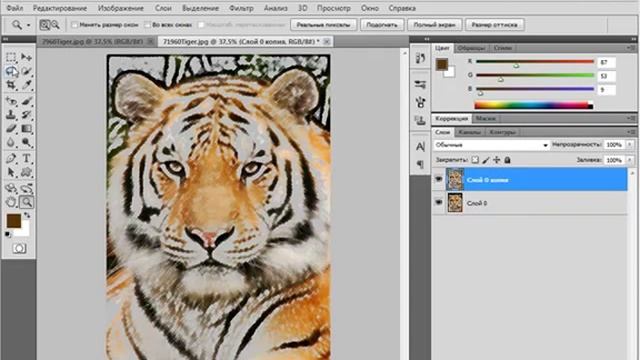
Task: Toggle lock transparent pixels
Action: [475, 160]
